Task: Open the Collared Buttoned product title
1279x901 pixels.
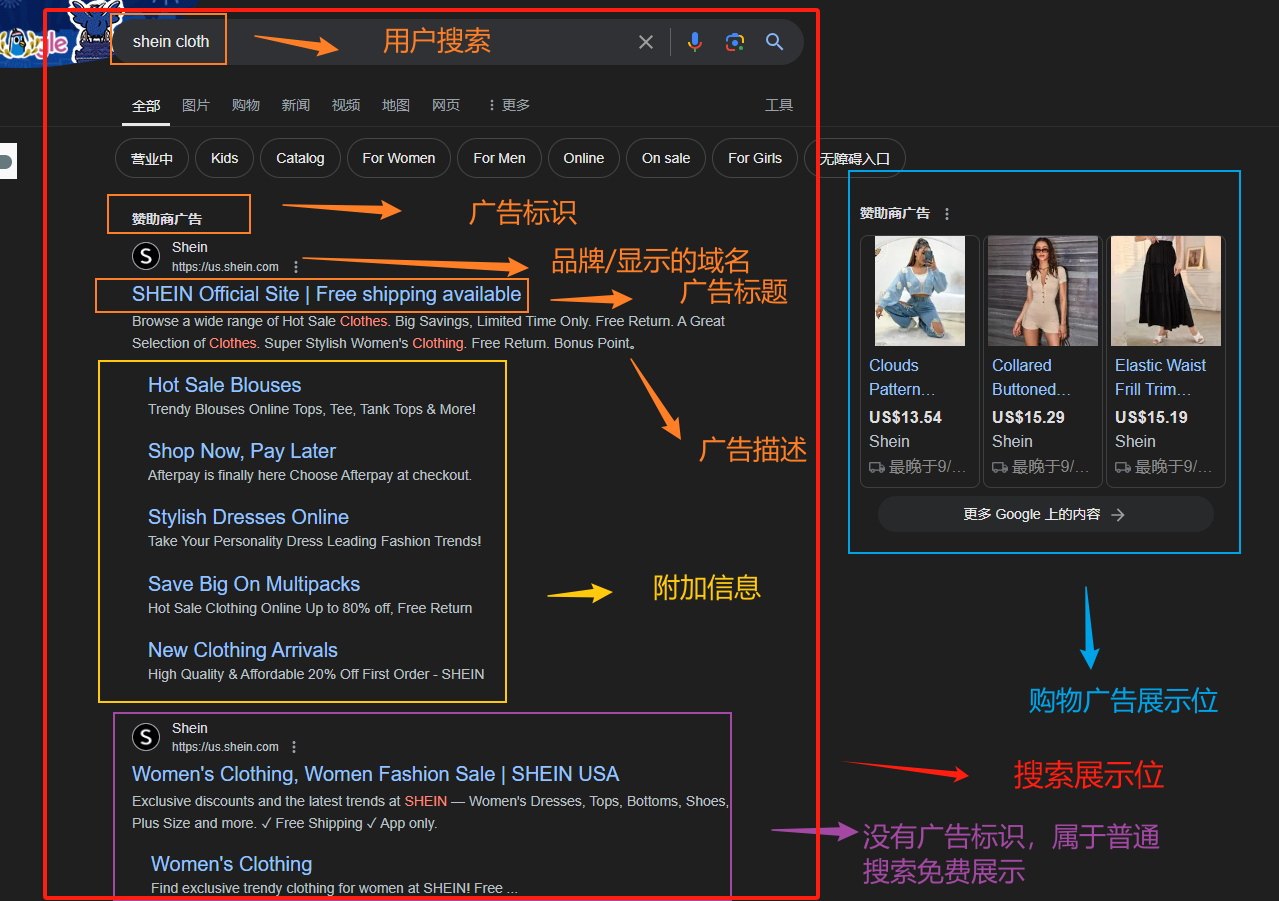Action: pos(1031,377)
